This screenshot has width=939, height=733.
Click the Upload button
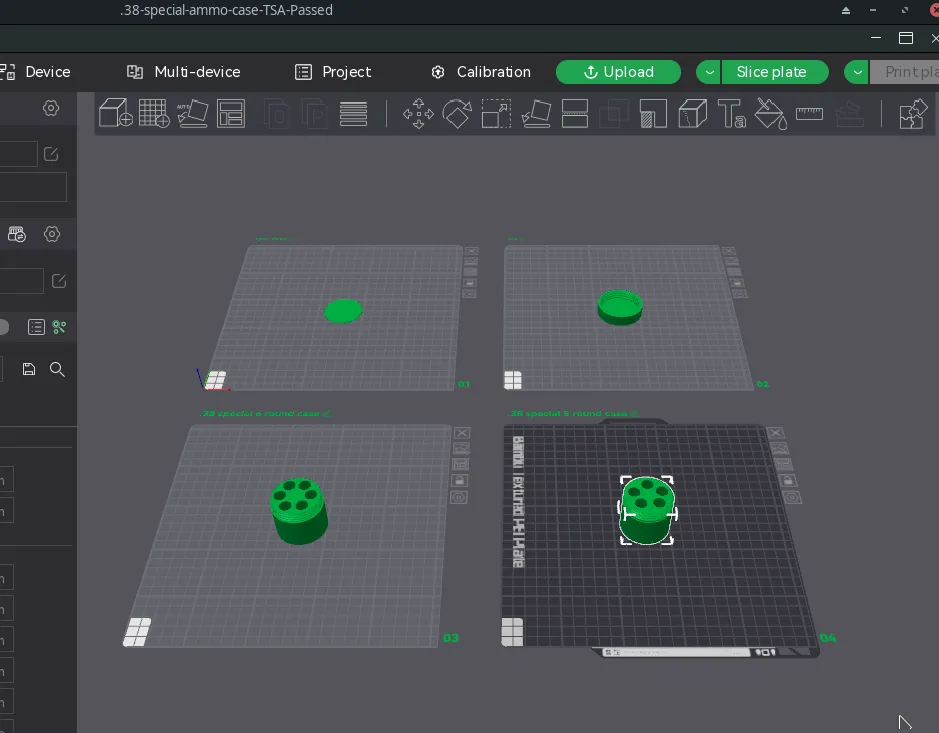(618, 72)
